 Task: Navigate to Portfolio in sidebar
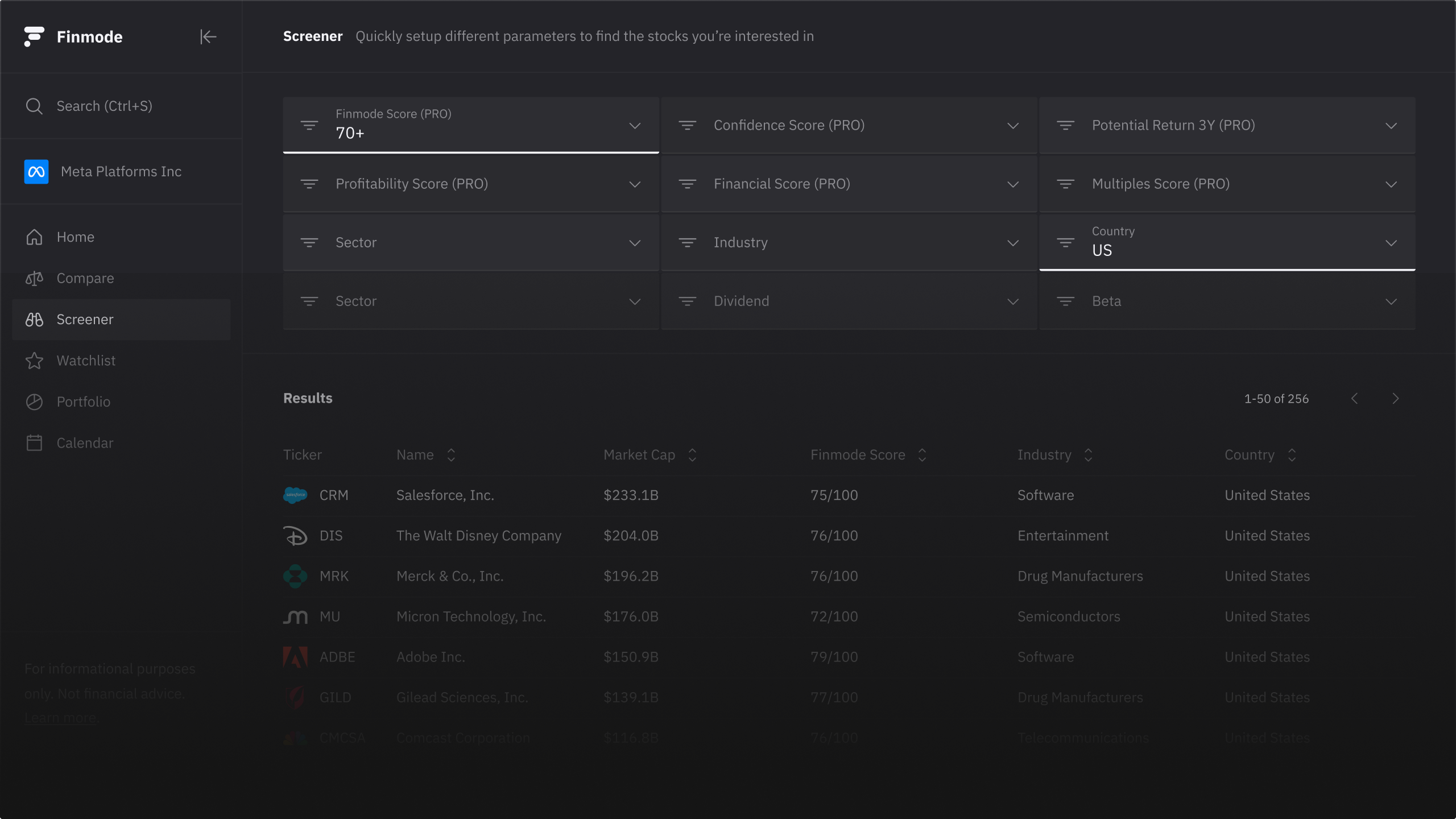[x=84, y=402]
